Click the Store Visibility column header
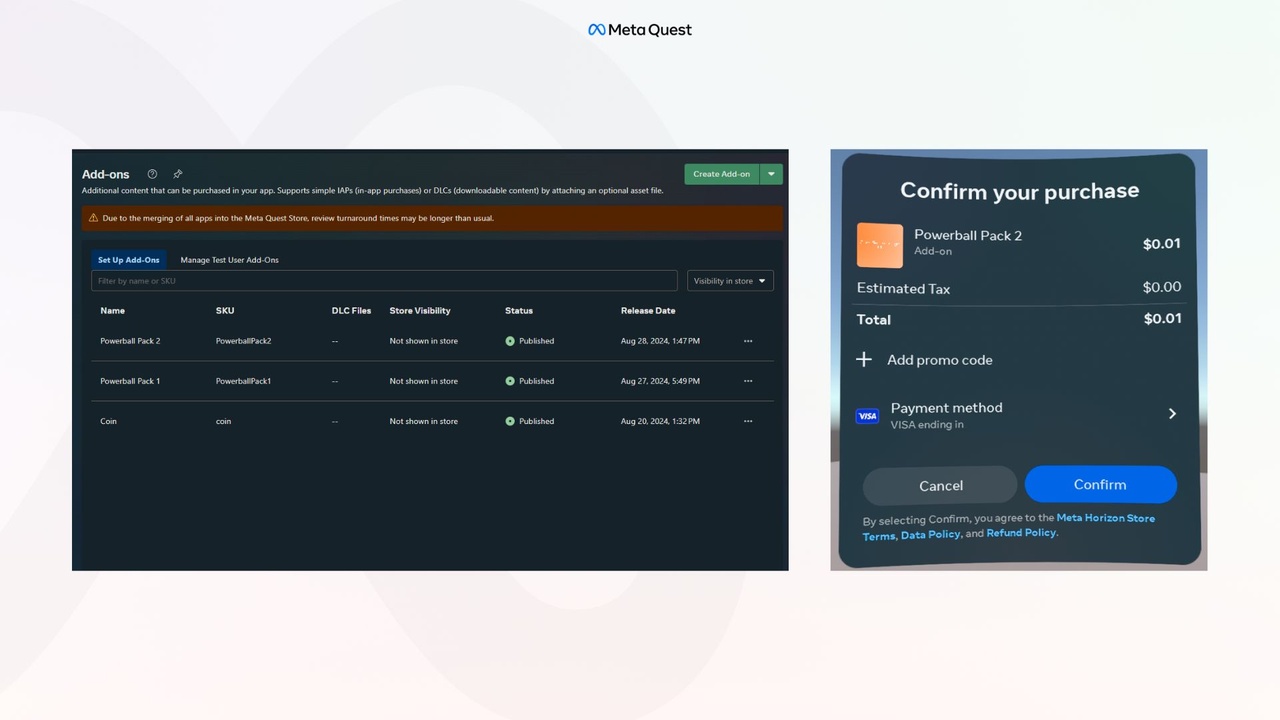This screenshot has width=1280, height=720. click(x=420, y=311)
